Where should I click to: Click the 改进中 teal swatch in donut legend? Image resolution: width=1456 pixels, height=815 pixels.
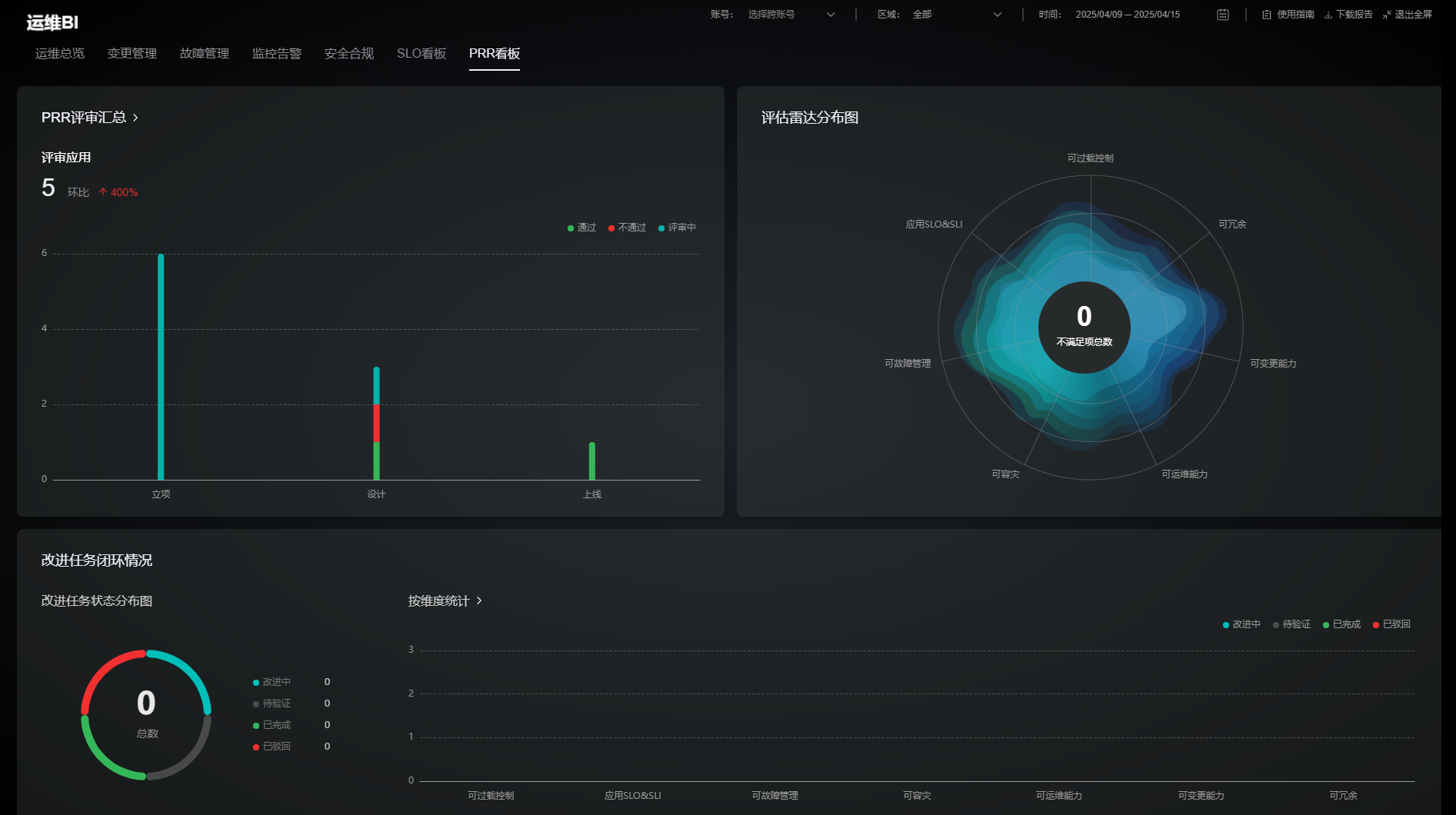click(x=256, y=683)
